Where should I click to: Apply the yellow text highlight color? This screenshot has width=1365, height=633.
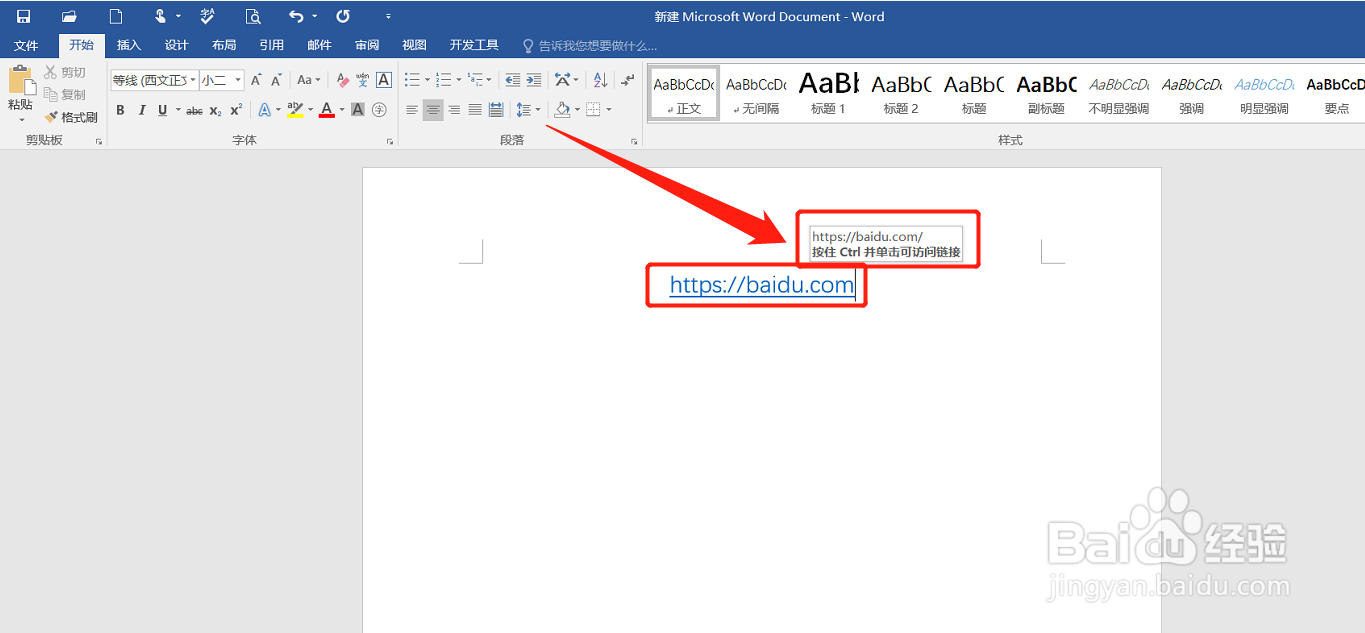pyautogui.click(x=295, y=110)
